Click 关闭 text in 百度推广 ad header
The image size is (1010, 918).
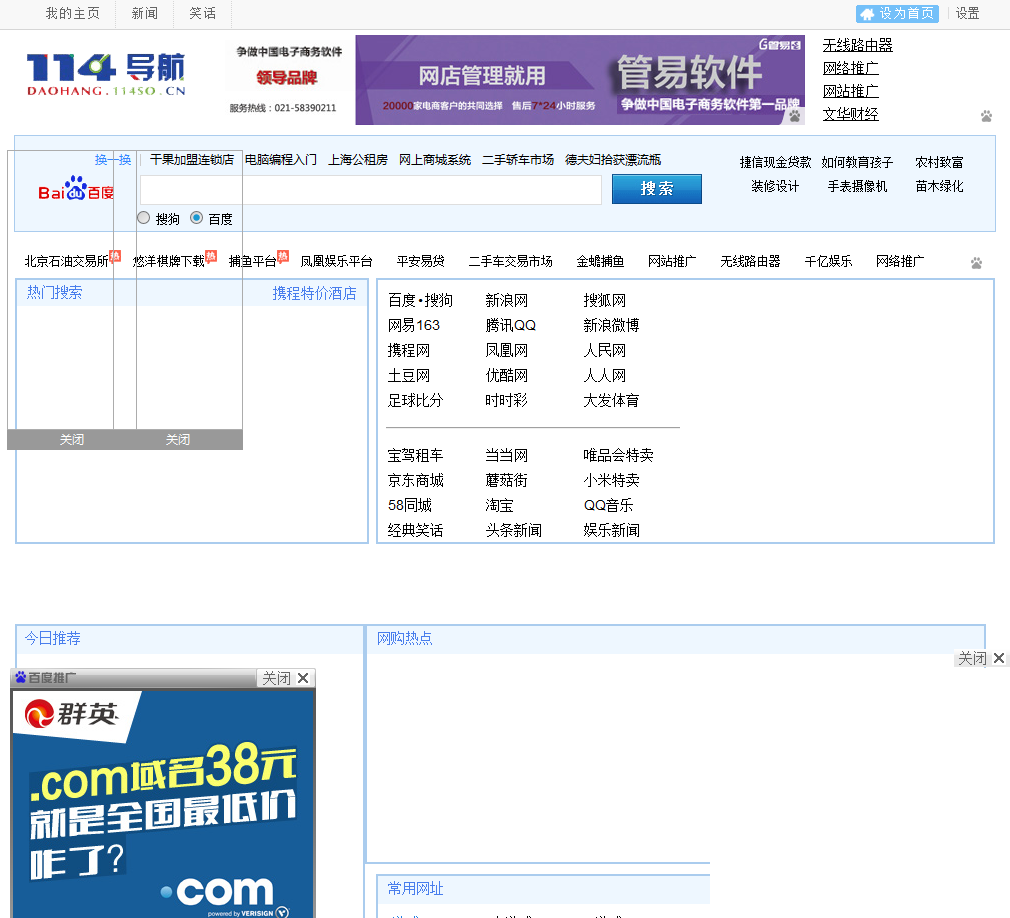coord(276,678)
